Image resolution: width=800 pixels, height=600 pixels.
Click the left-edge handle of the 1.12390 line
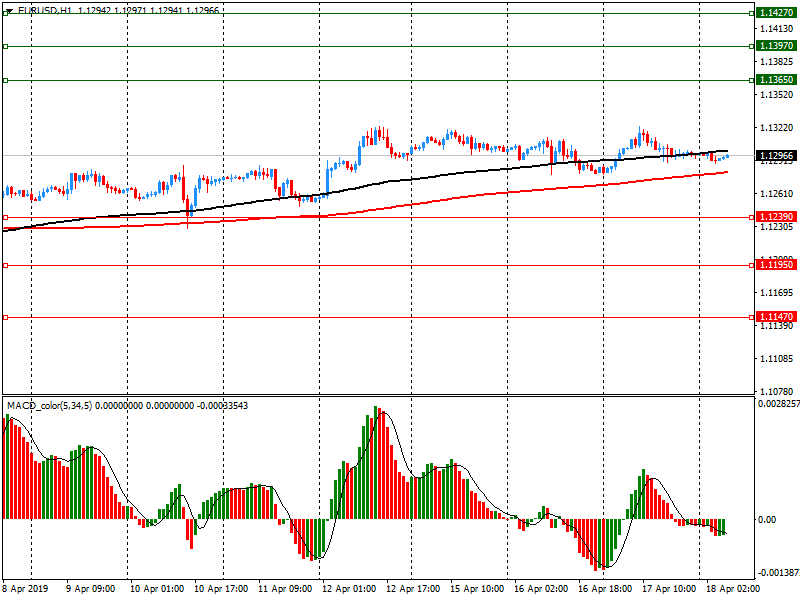click(x=5, y=217)
